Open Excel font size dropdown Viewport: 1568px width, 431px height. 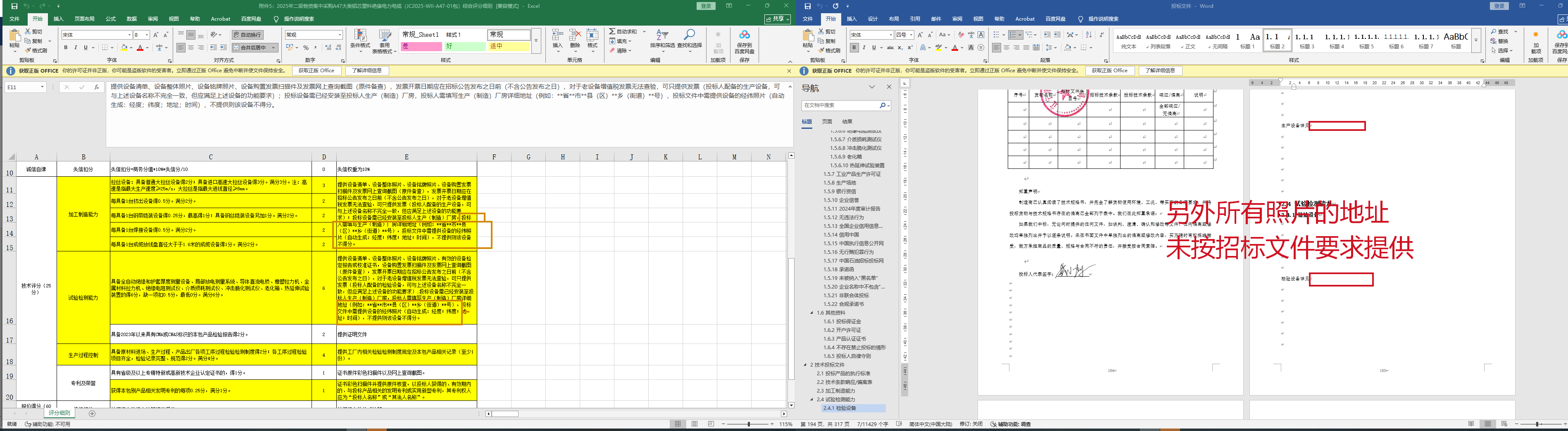point(148,35)
